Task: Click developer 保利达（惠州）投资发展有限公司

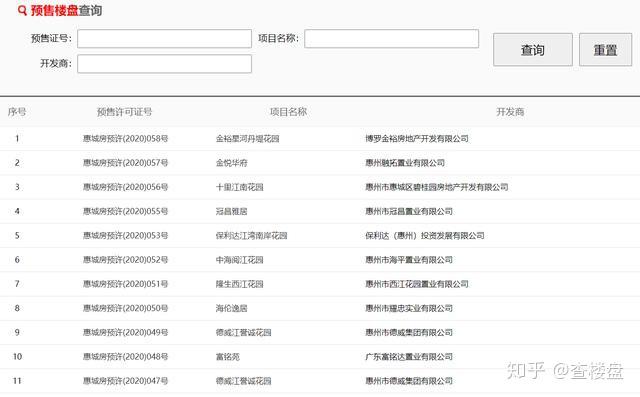Action: coord(425,235)
